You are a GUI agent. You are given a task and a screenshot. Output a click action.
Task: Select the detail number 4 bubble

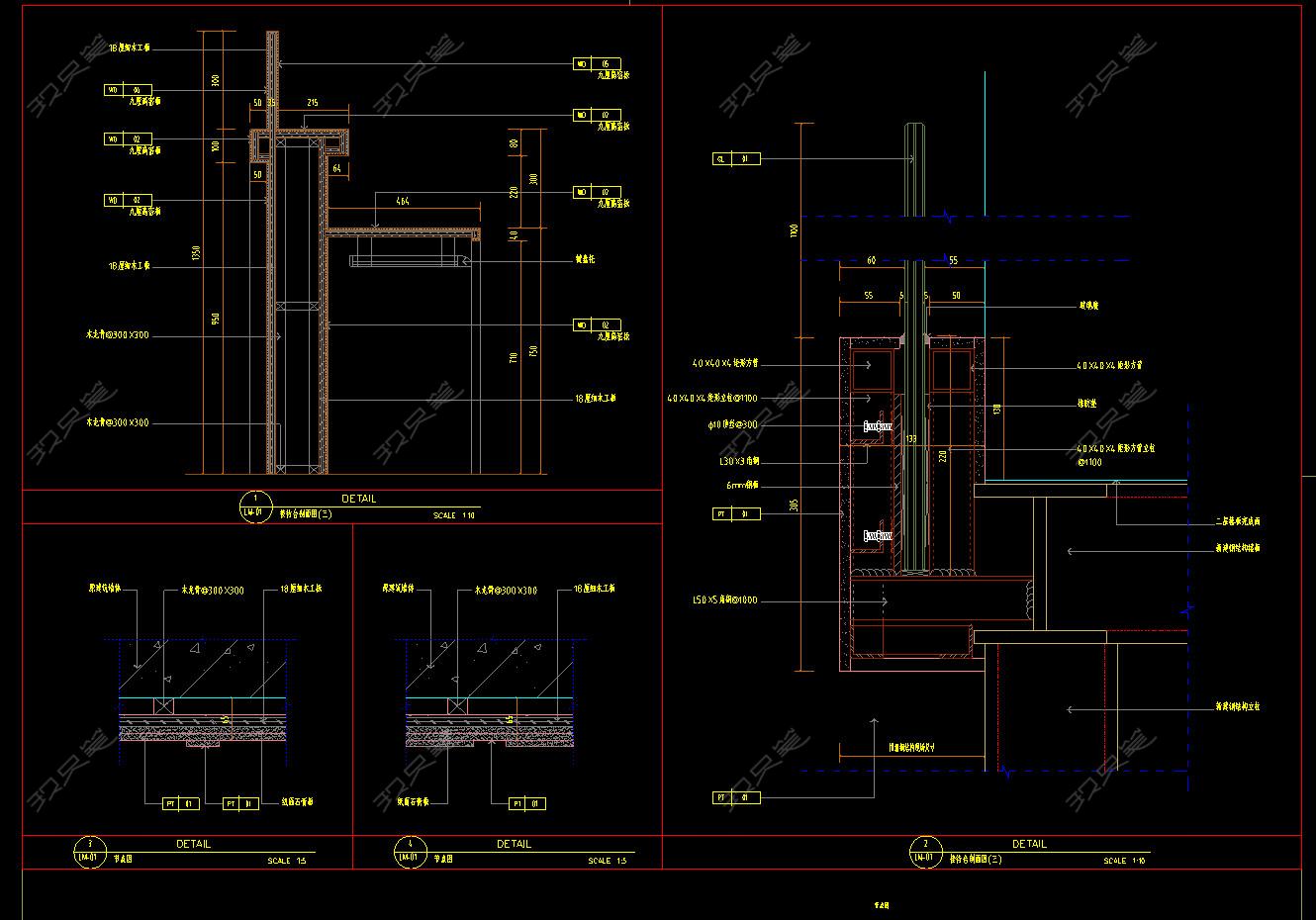pos(410,851)
